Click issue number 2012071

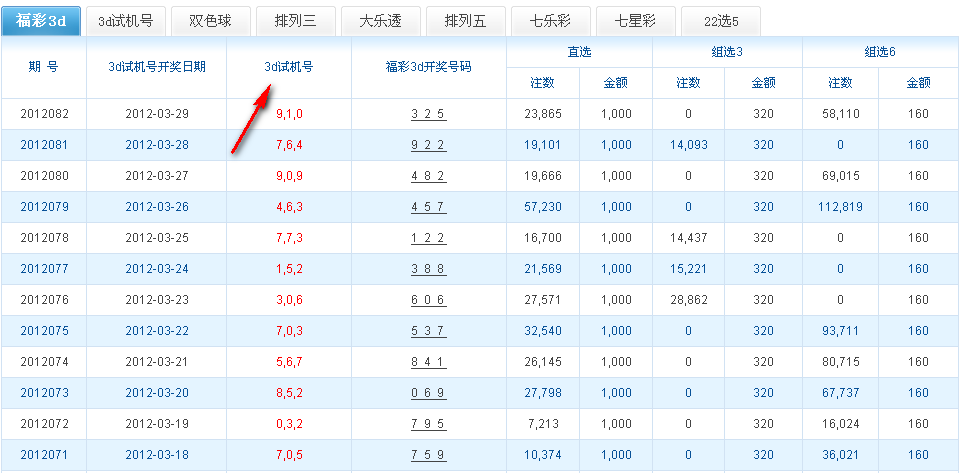[44, 455]
